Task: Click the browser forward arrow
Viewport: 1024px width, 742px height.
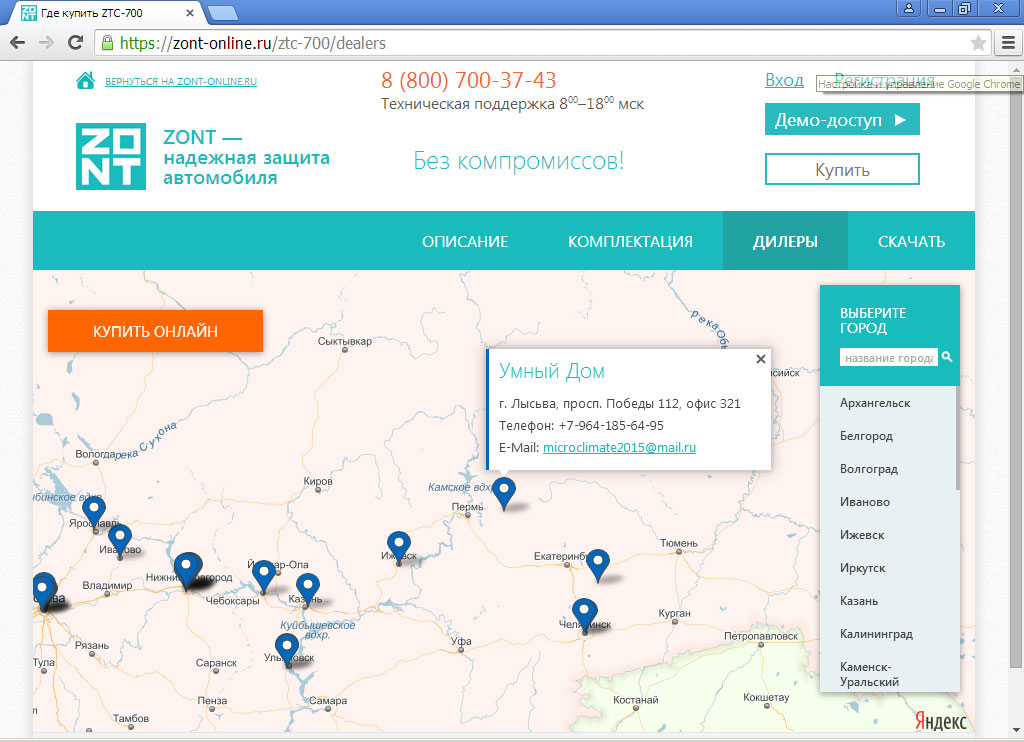Action: [46, 43]
